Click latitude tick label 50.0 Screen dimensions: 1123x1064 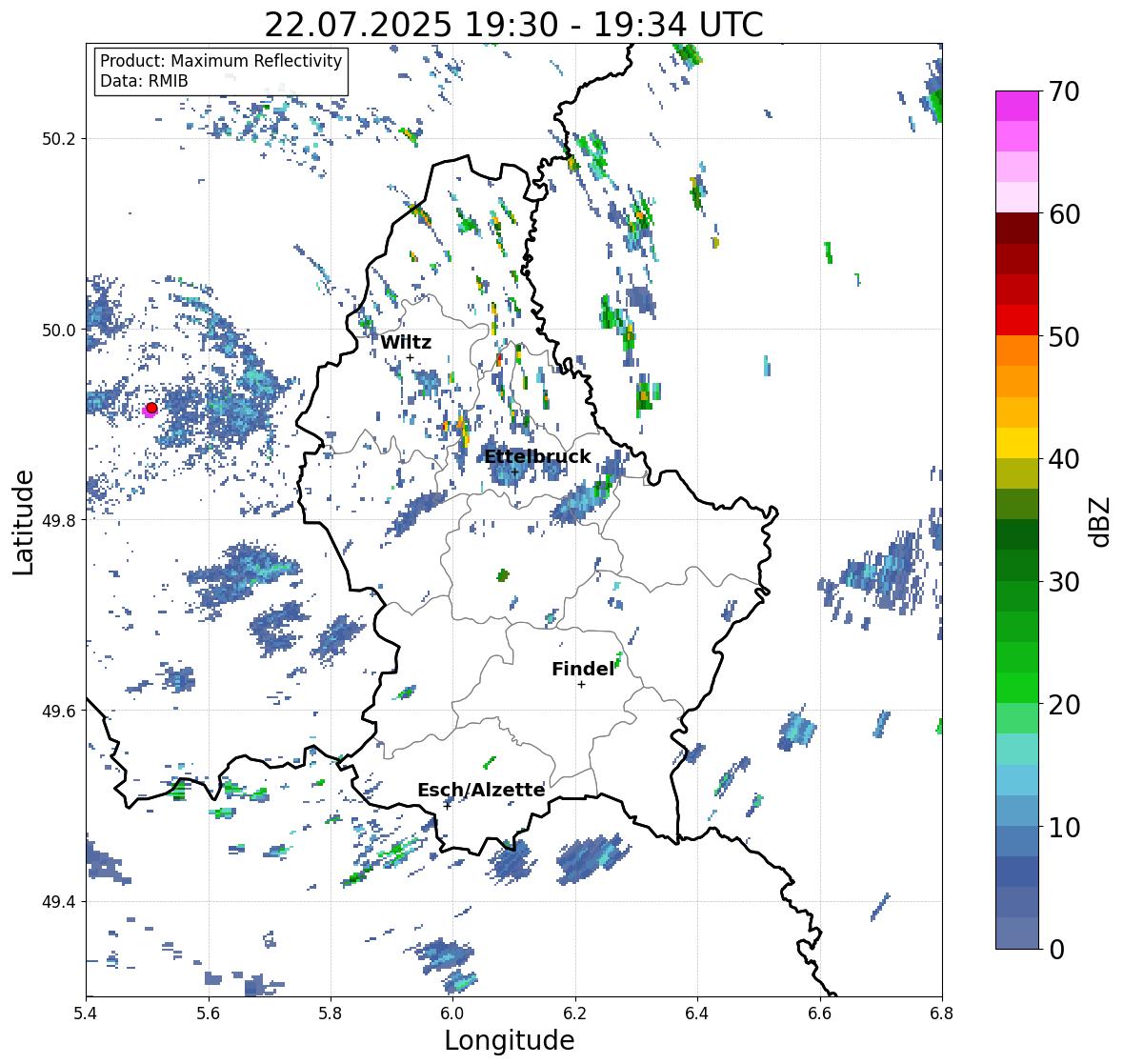pyautogui.click(x=59, y=331)
